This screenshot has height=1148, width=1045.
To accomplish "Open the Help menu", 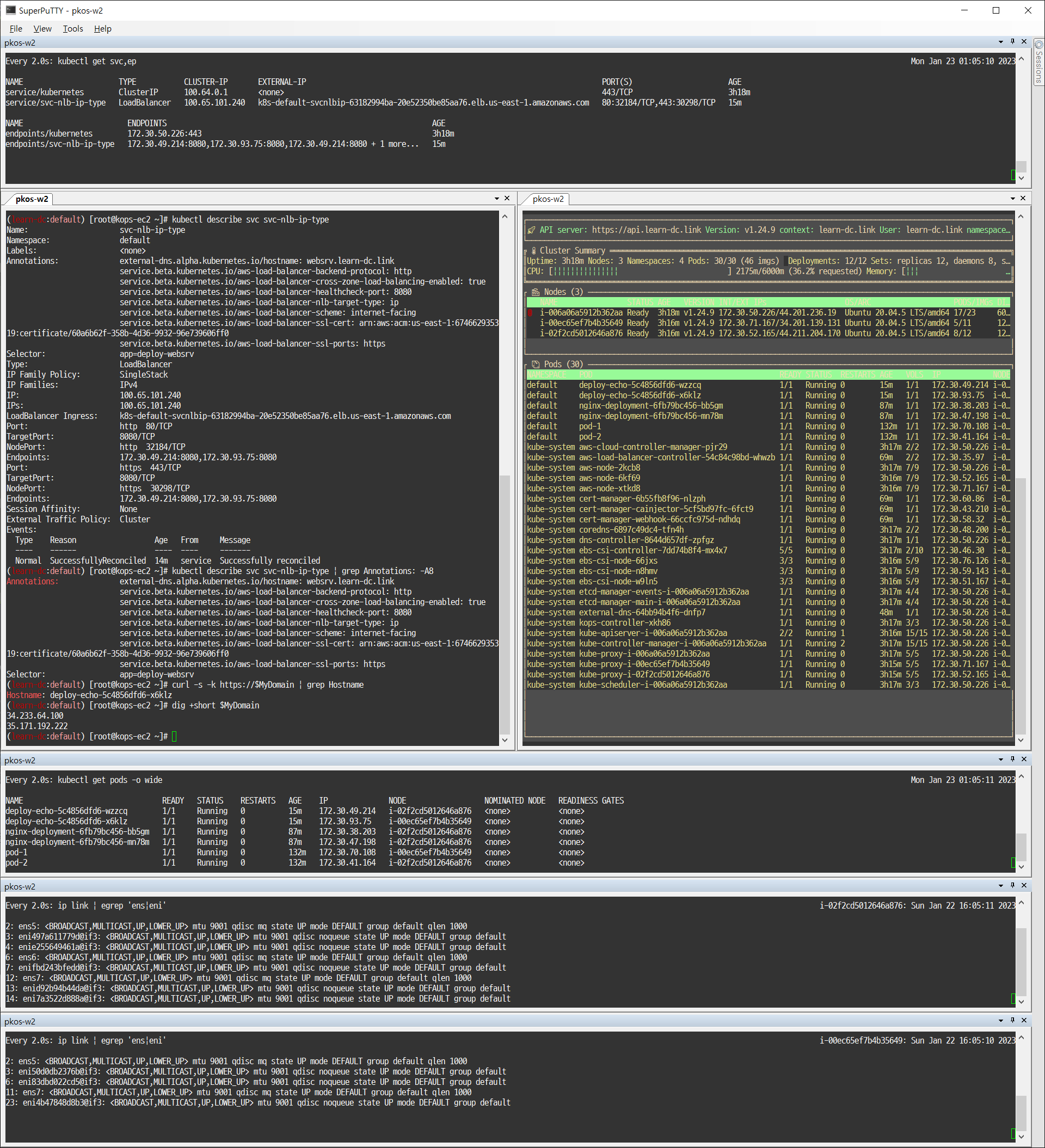I will coord(102,28).
